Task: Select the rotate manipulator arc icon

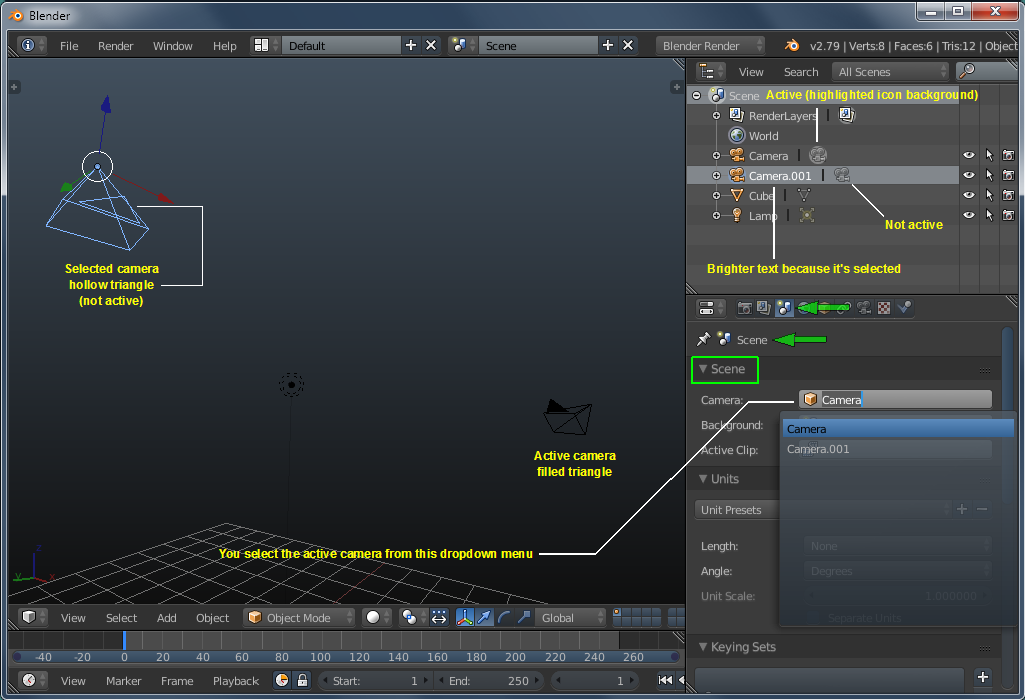Action: (504, 617)
